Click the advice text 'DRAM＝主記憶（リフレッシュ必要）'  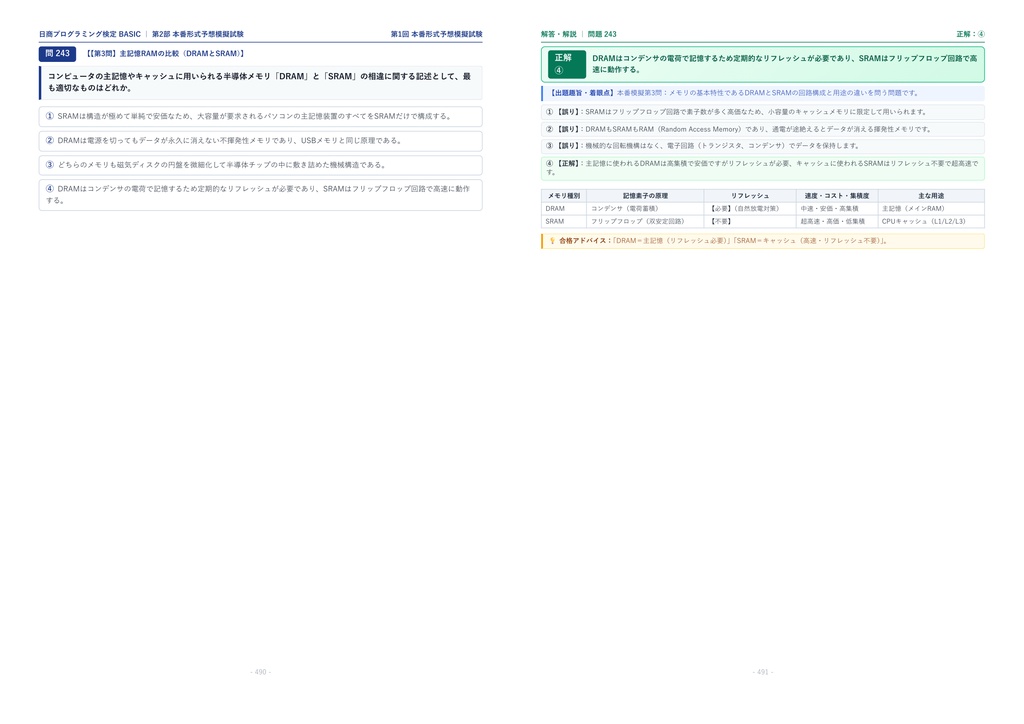[x=673, y=241]
